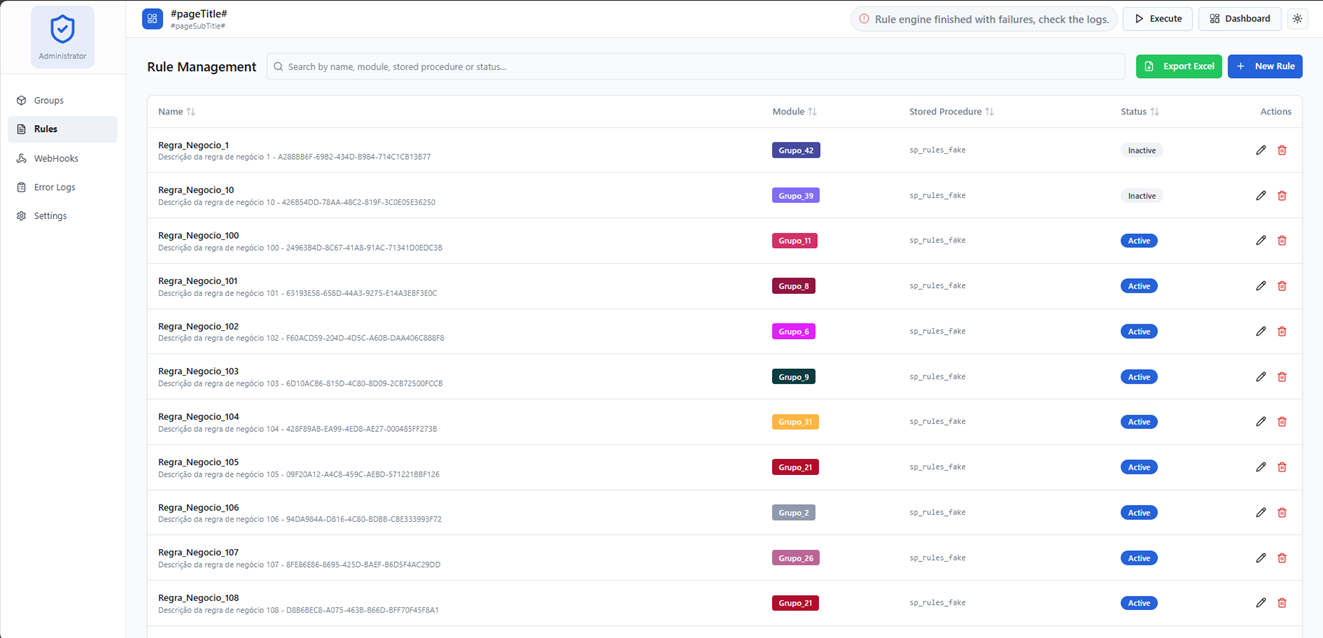The image size is (1323, 638).
Task: Open Error Logs in the sidebar
Action: [62, 187]
